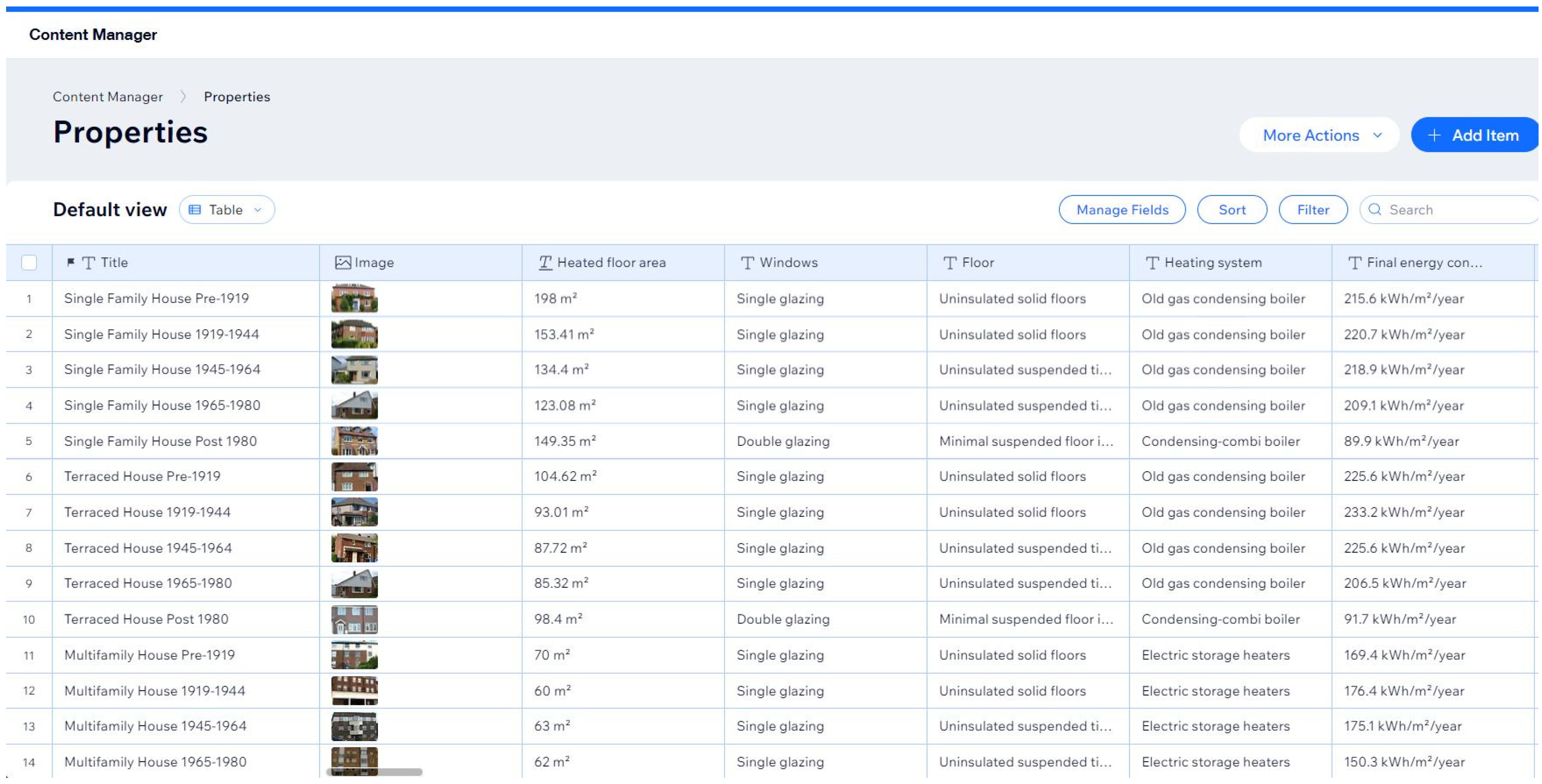Click the search magnifier icon

coord(1375,209)
